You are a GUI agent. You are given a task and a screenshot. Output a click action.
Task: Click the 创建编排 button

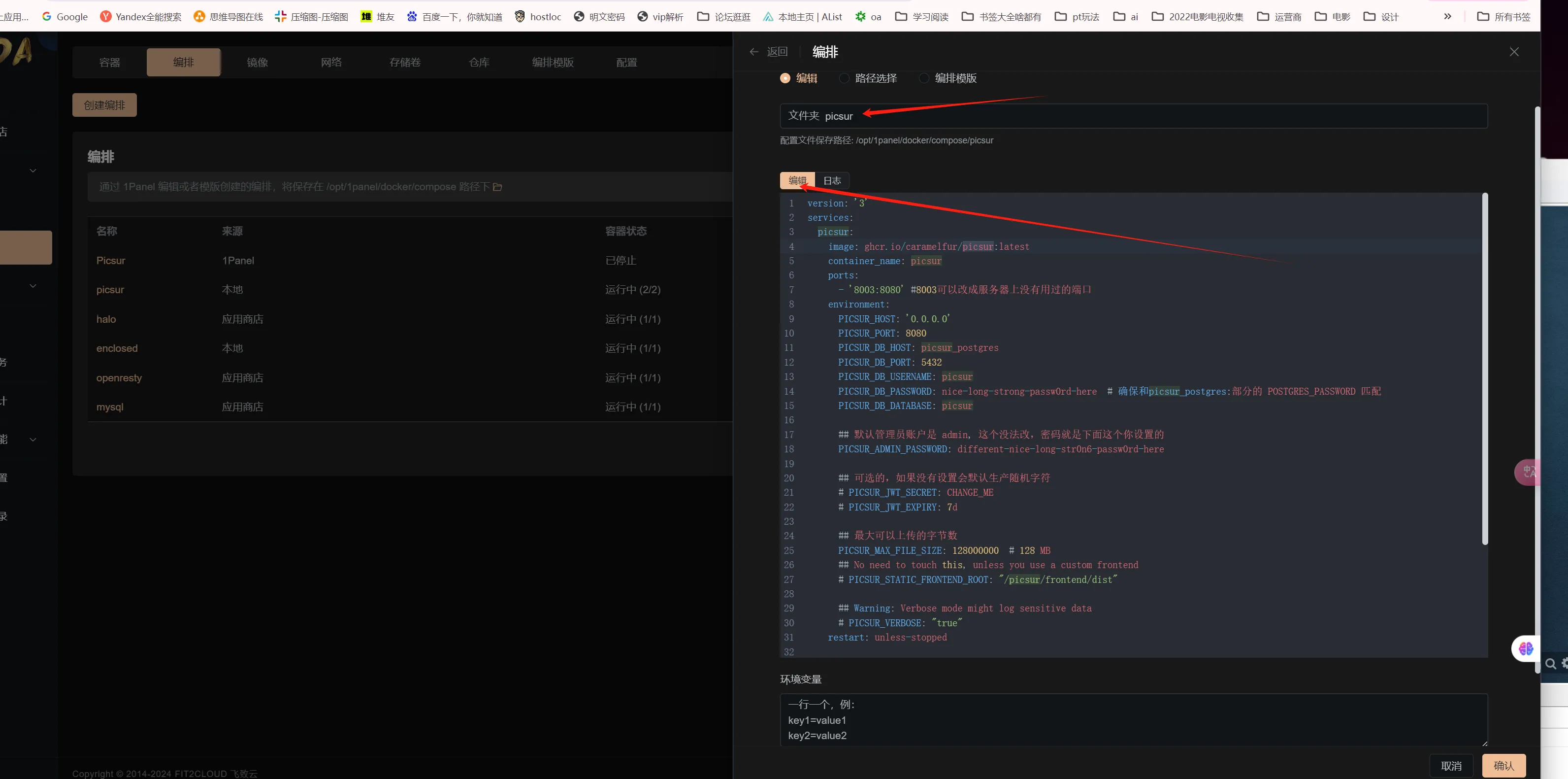coord(104,105)
